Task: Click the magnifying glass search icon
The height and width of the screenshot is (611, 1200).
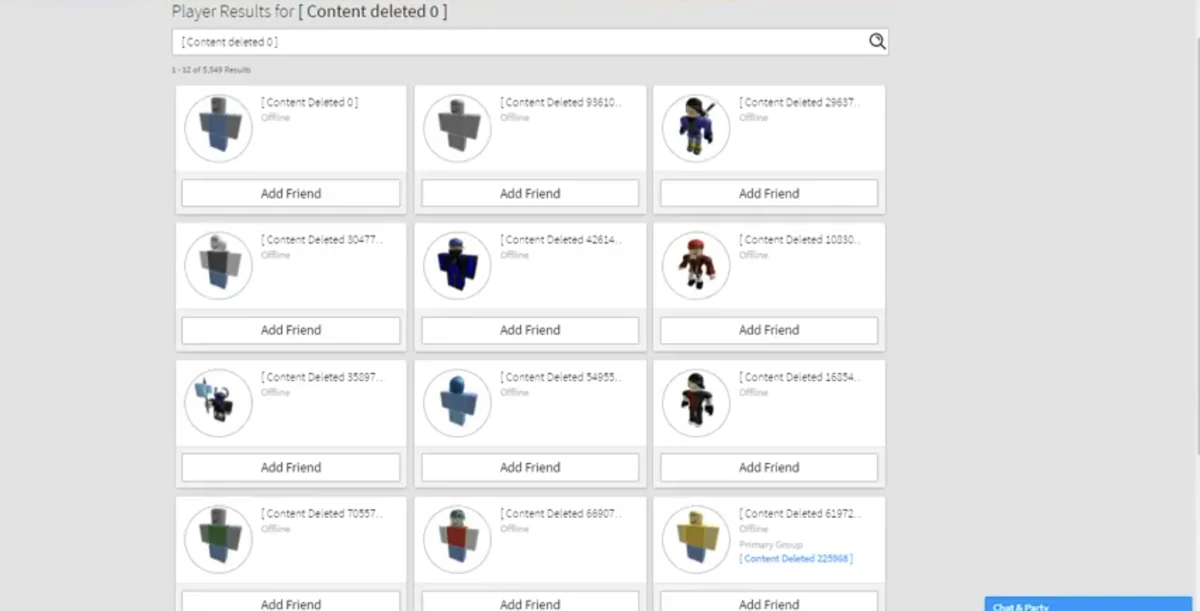Action: [x=877, y=41]
